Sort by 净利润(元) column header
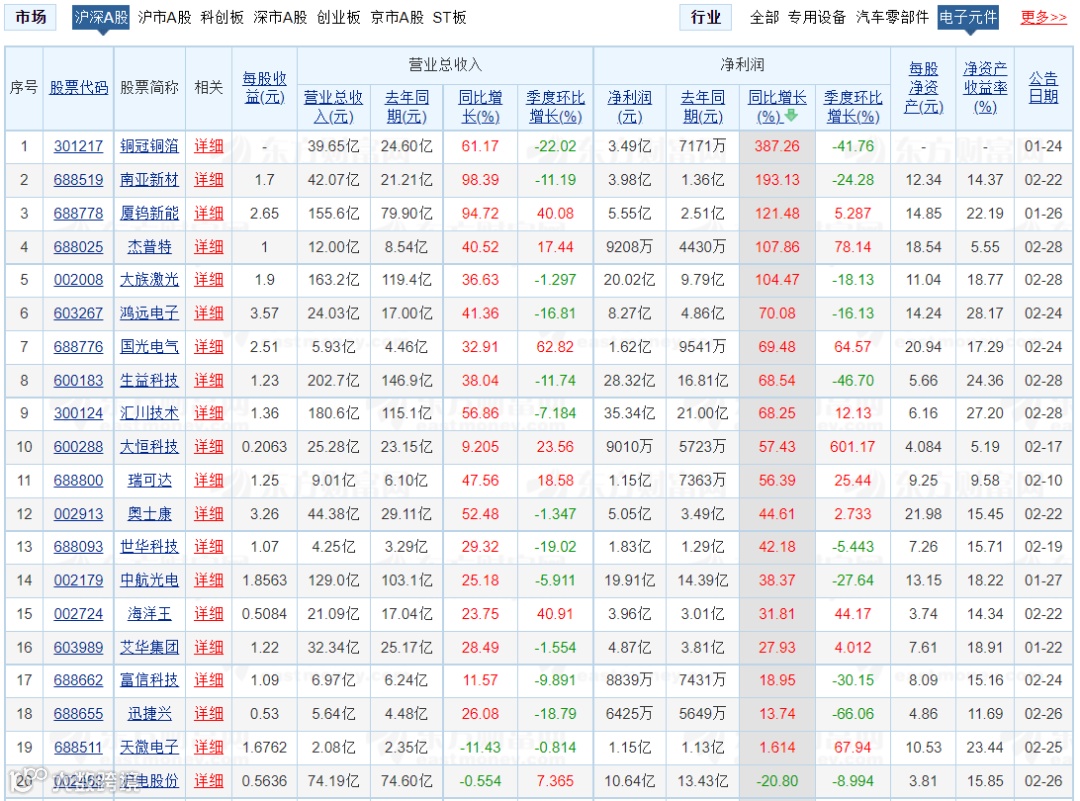 (x=630, y=107)
